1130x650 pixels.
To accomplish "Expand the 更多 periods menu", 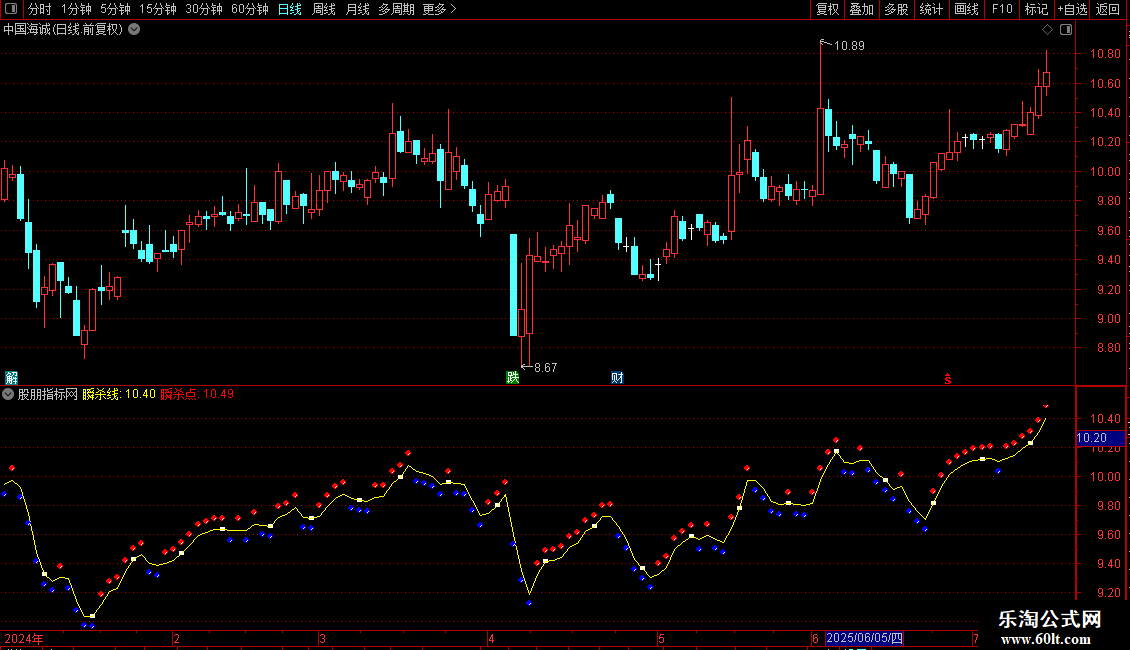I will click(439, 9).
